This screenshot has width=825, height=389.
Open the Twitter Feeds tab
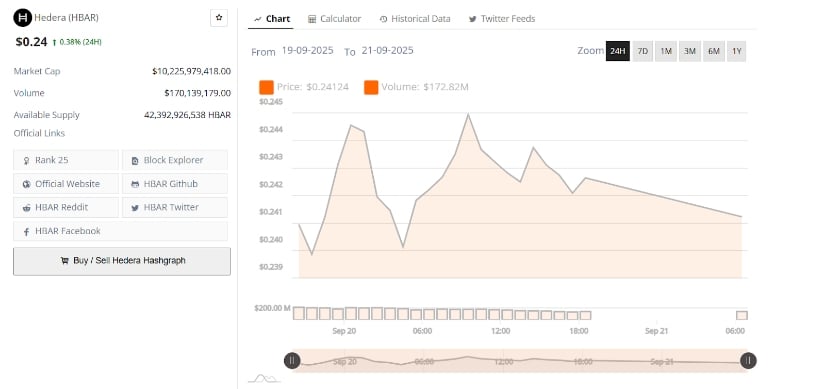501,19
